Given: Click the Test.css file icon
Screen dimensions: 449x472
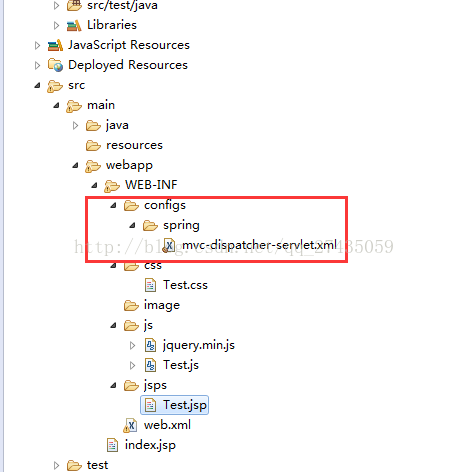Looking at the screenshot, I should [x=150, y=285].
